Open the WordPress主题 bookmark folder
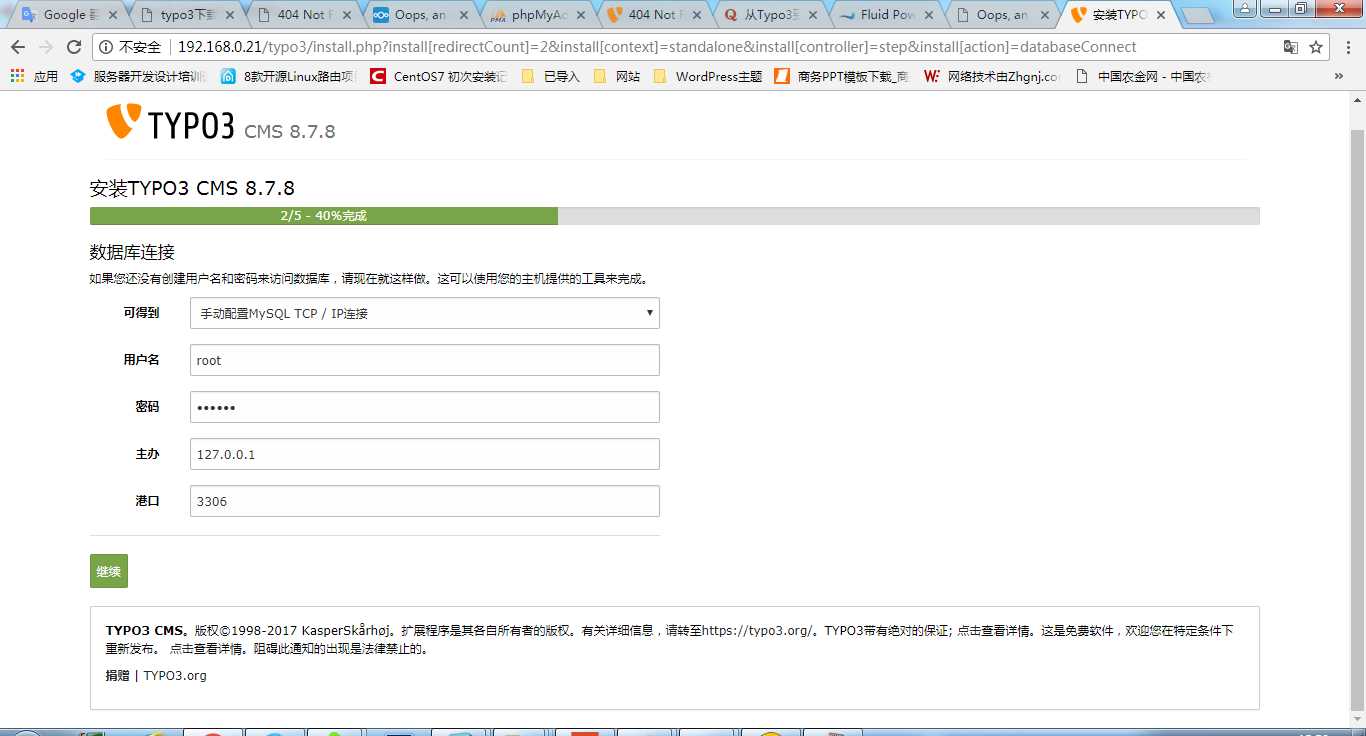 (x=707, y=76)
